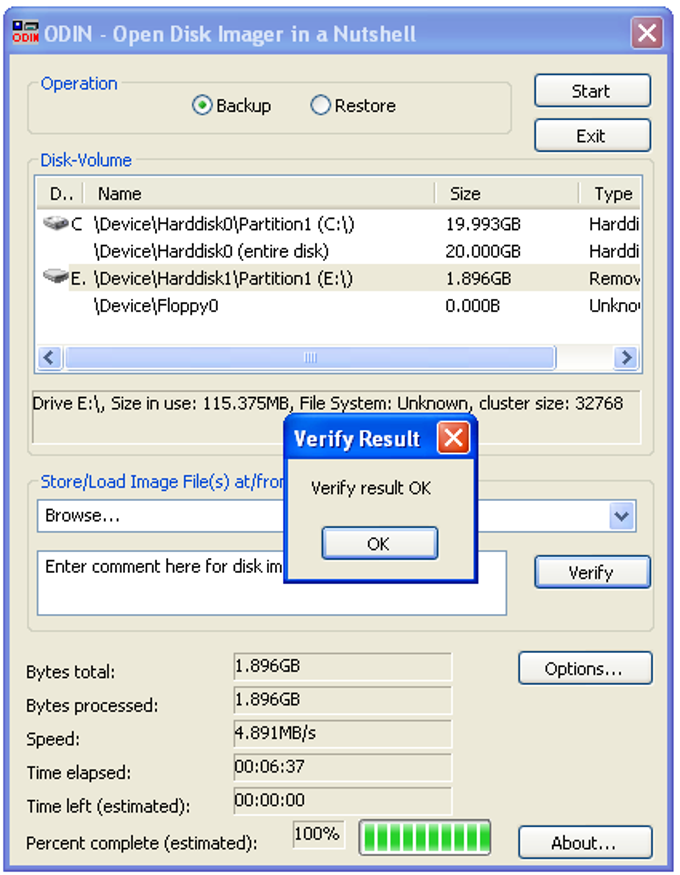
Task: Click the horizontal scrollbar thumb in volume list
Action: tap(310, 357)
